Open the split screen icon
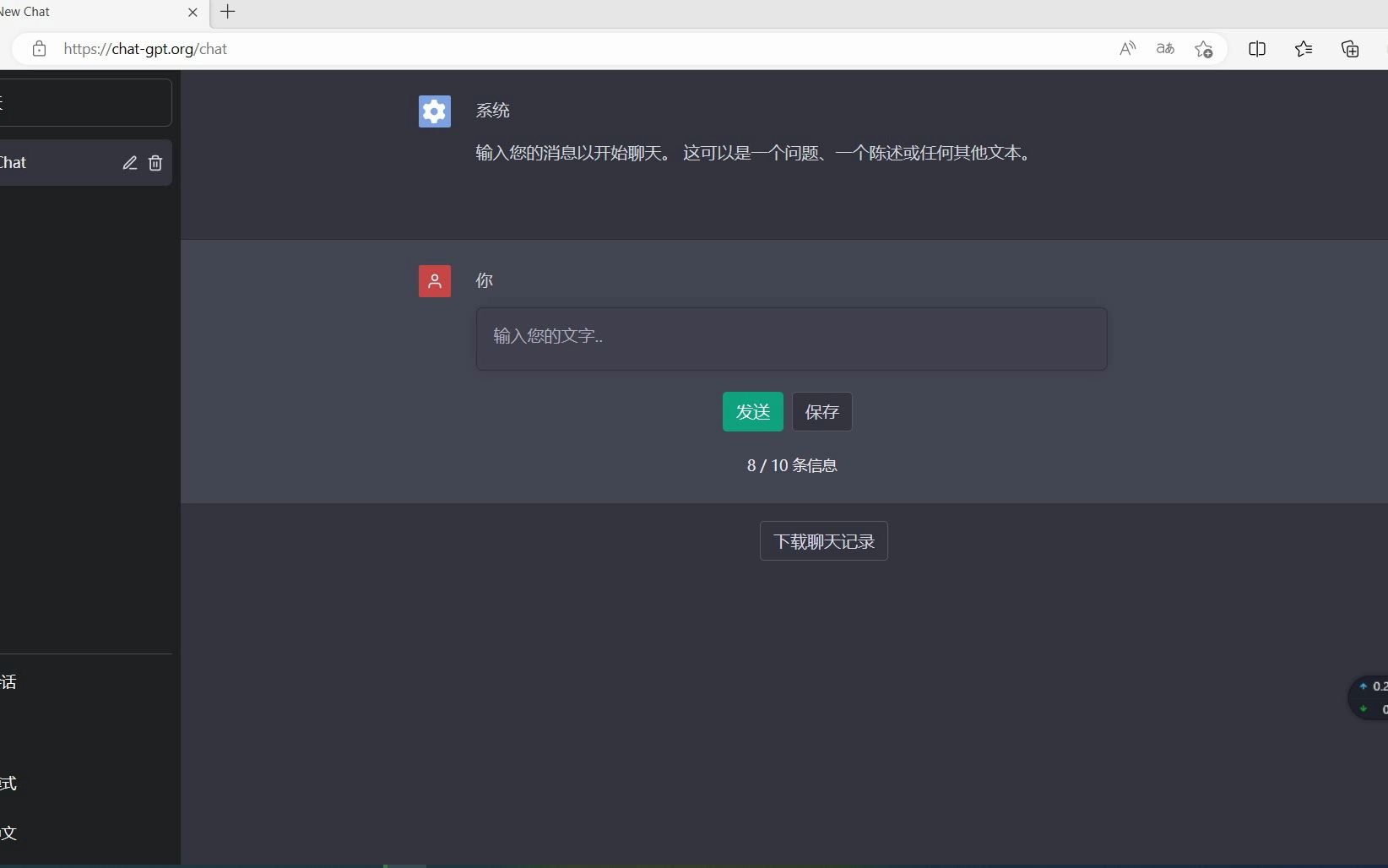The image size is (1388, 868). point(1257,48)
